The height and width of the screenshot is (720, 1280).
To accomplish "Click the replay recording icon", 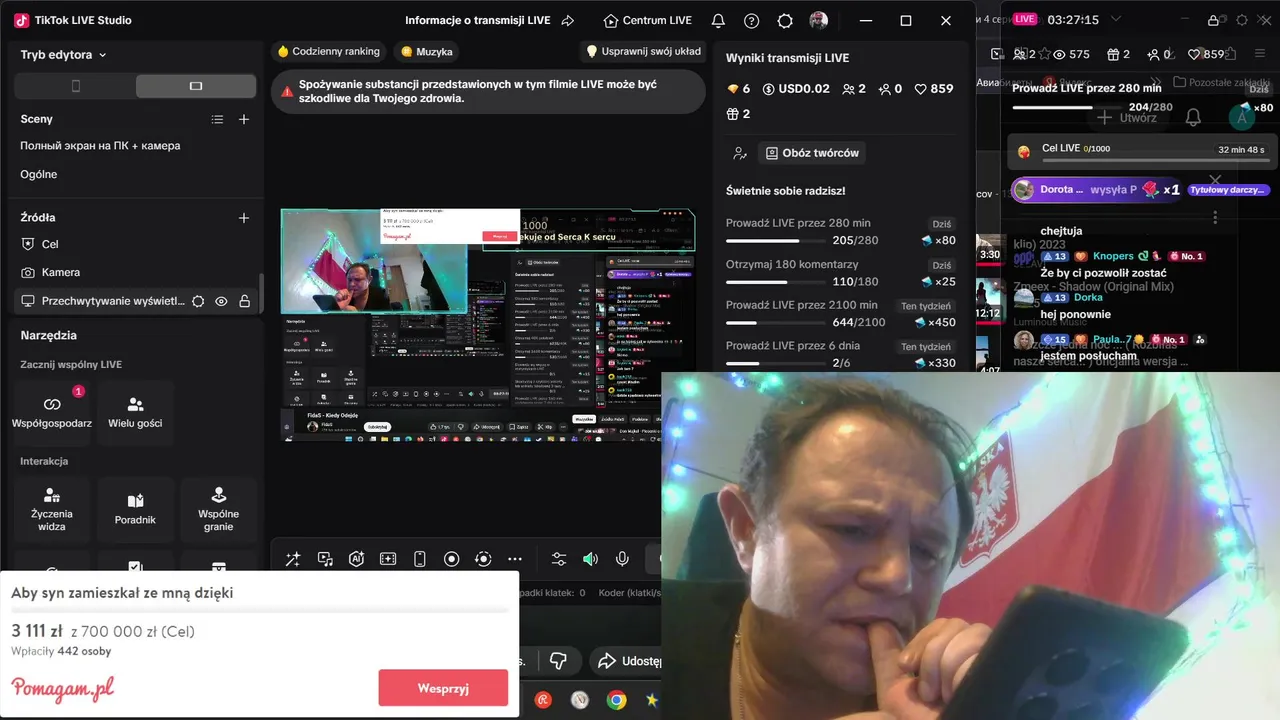I will click(x=483, y=559).
